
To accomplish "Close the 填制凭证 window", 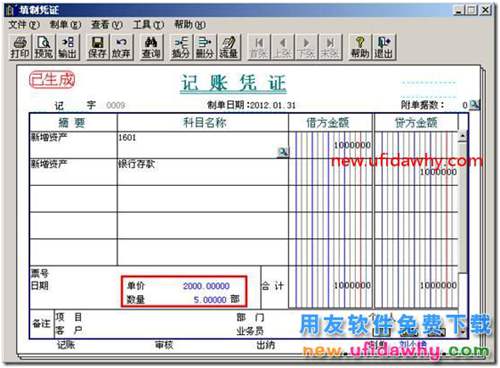I will 485,10.
